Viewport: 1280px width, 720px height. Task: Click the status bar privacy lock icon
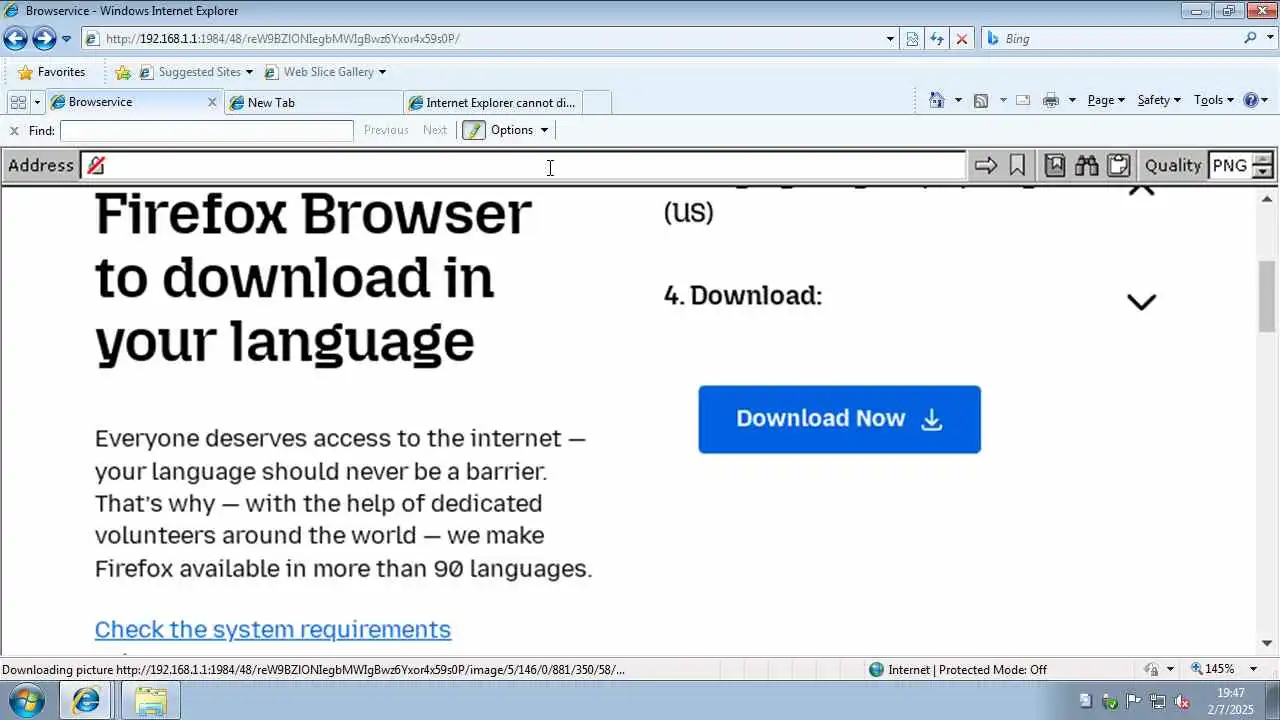tap(1152, 669)
